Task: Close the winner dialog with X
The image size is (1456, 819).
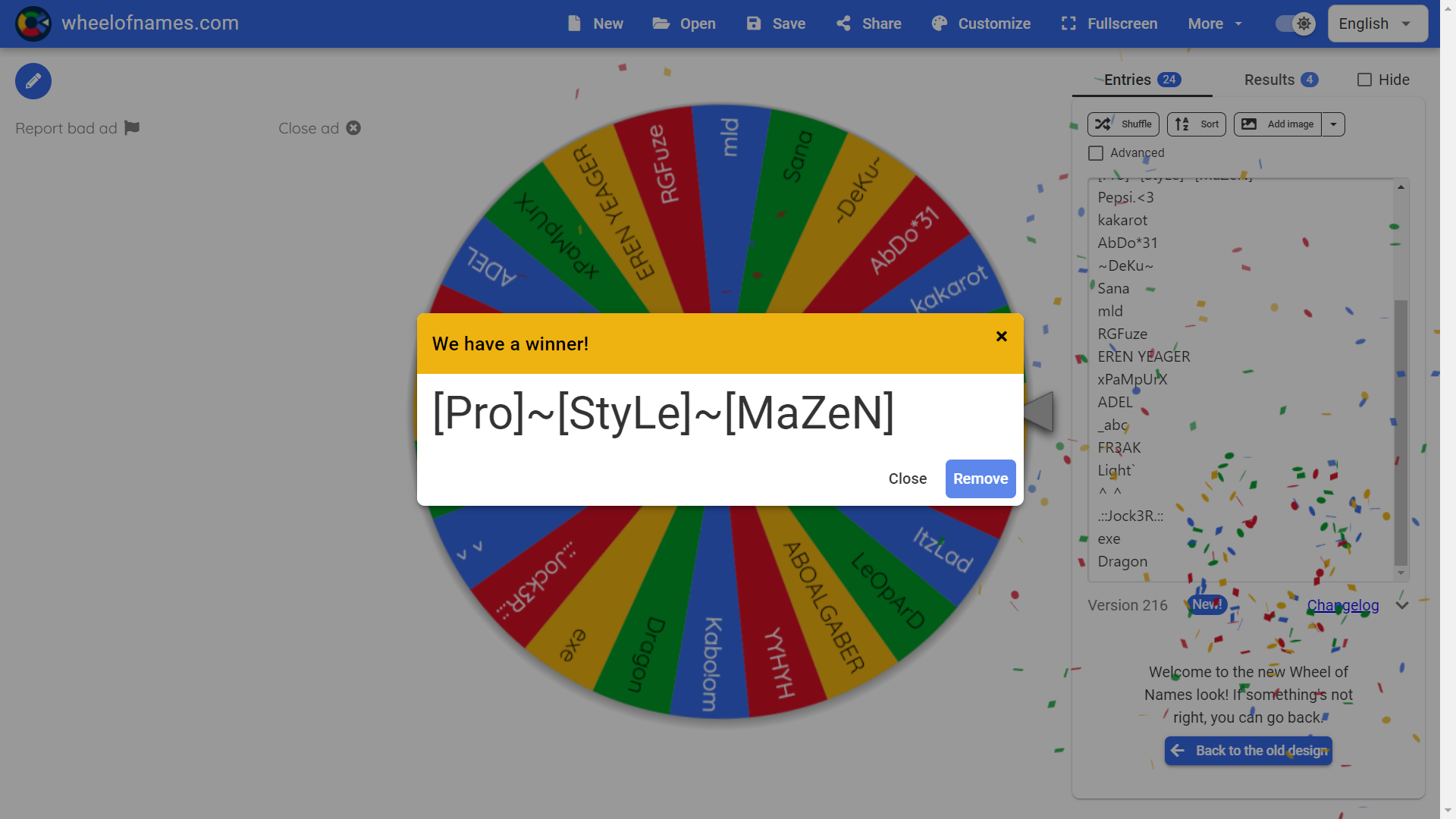Action: pyautogui.click(x=1001, y=337)
